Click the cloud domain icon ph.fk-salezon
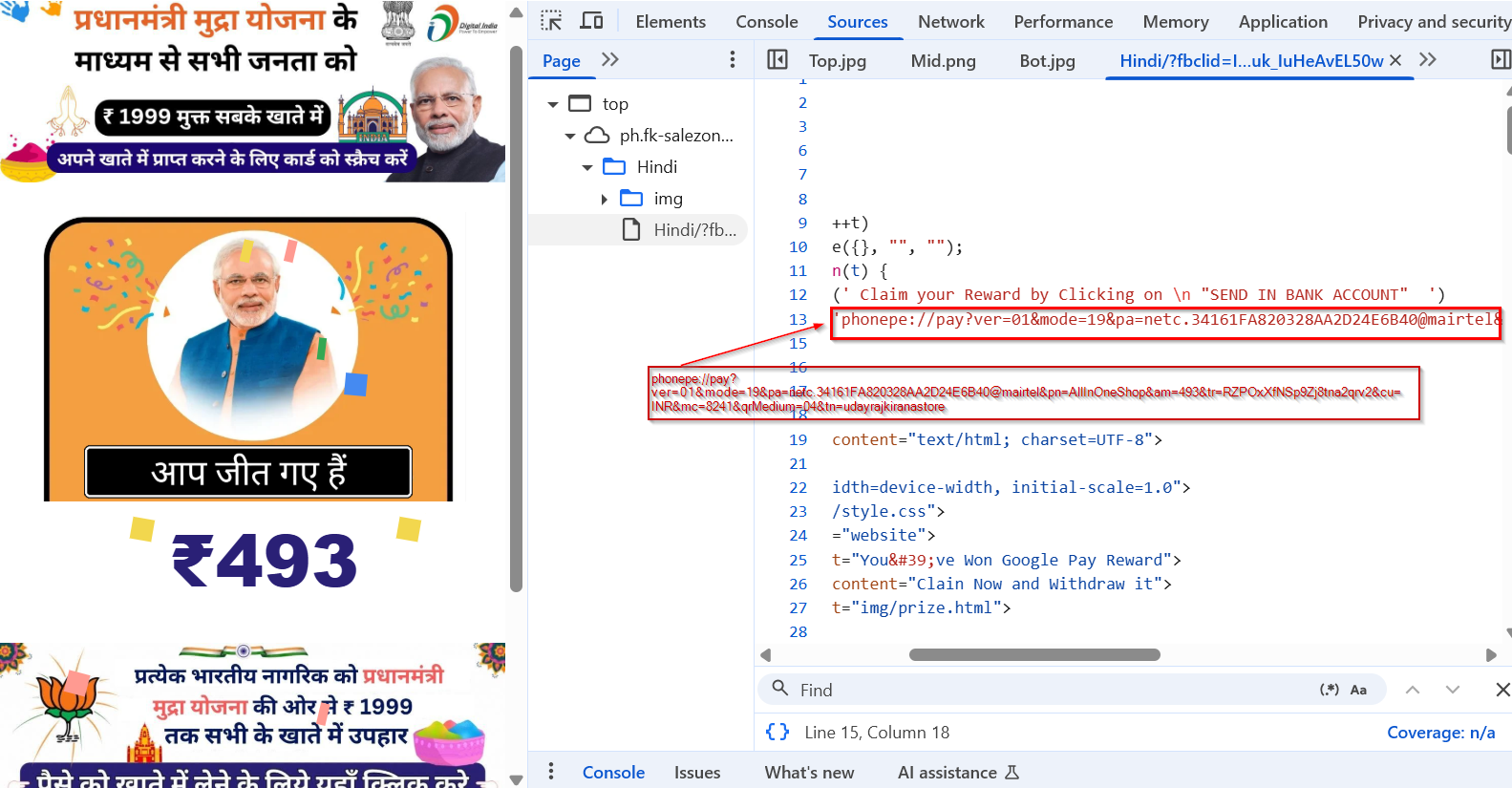The height and width of the screenshot is (788, 1512). 597,135
